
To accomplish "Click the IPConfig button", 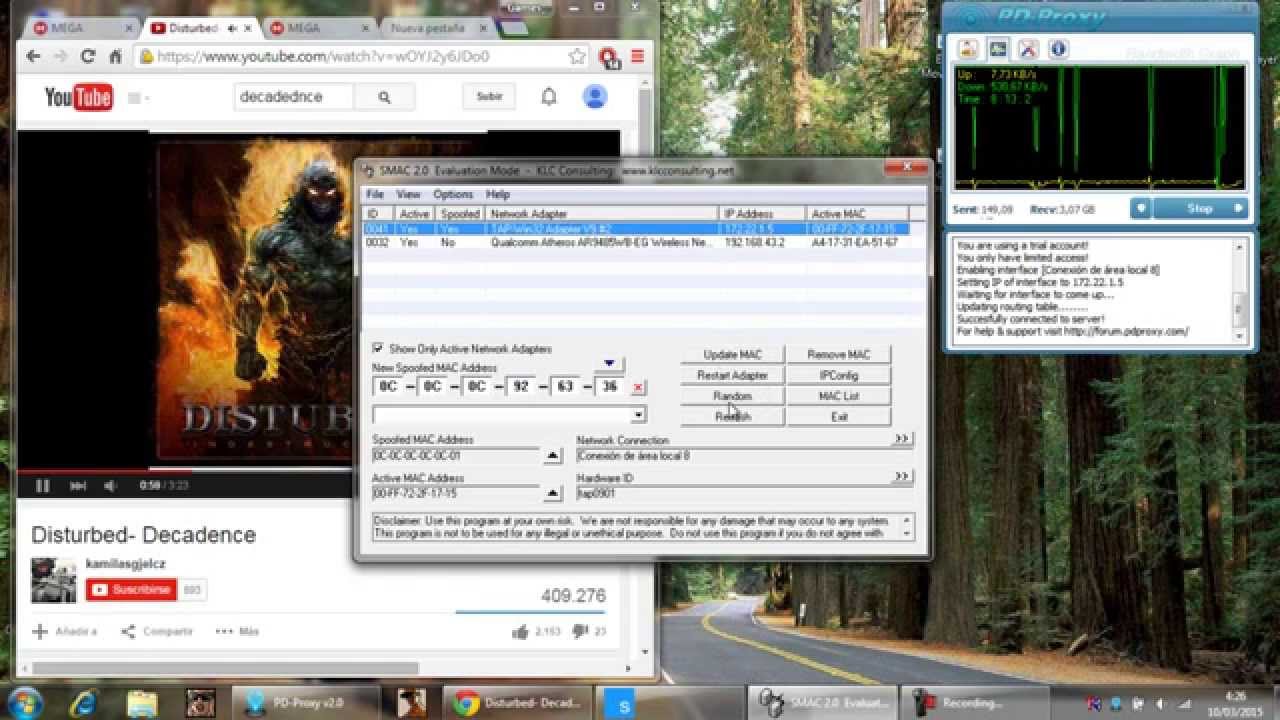I will tap(838, 376).
